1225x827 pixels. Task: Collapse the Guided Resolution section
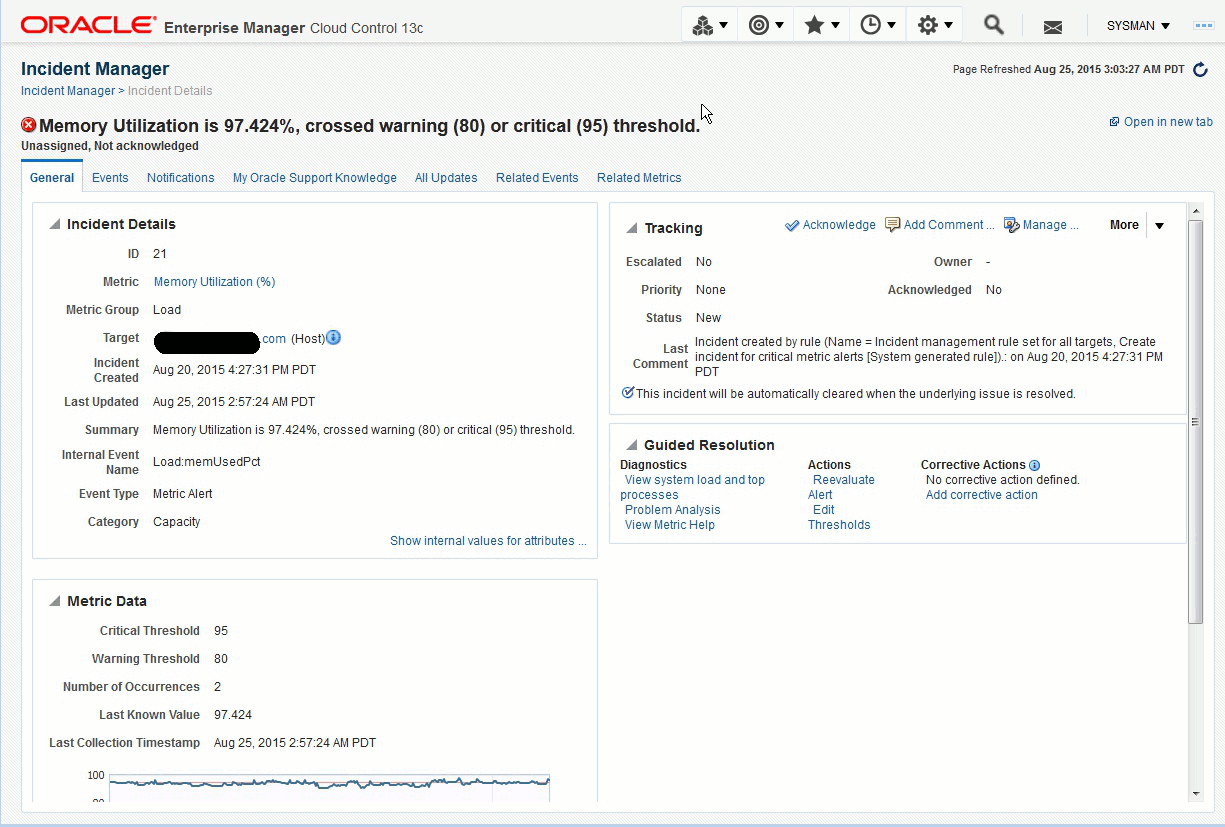coord(632,446)
